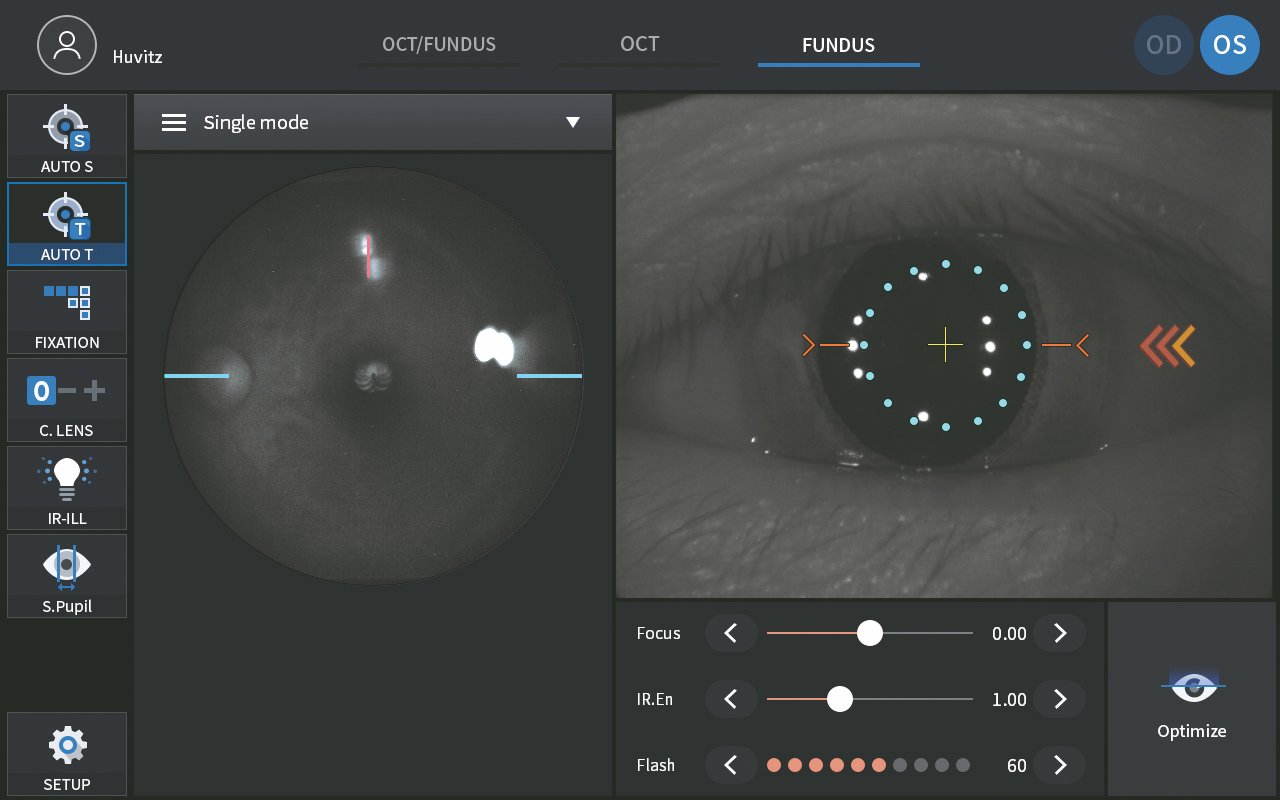This screenshot has height=800, width=1280.
Task: Click the IR.En slider handle
Action: (x=840, y=699)
